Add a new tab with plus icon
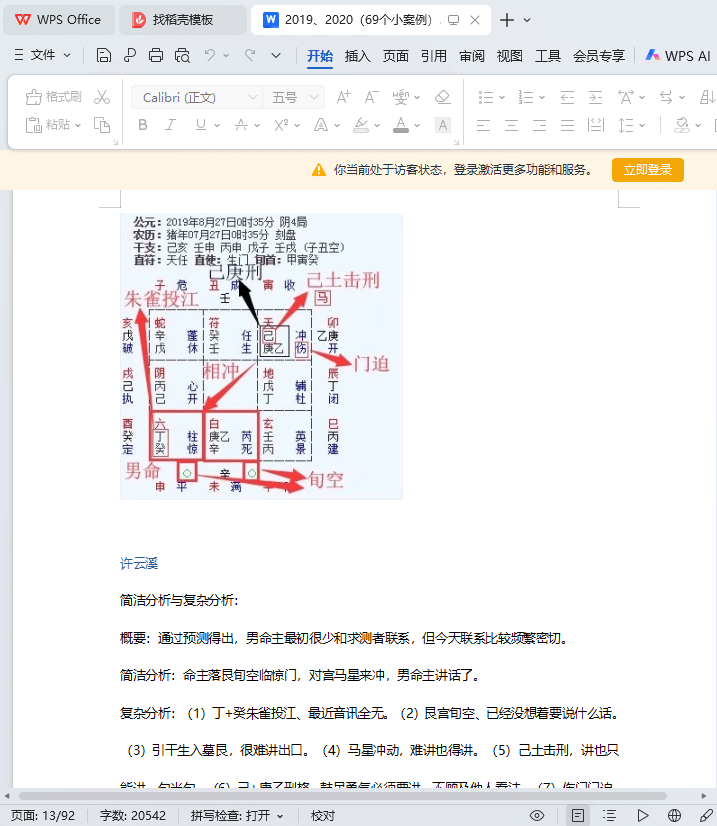The image size is (717, 826). [507, 20]
